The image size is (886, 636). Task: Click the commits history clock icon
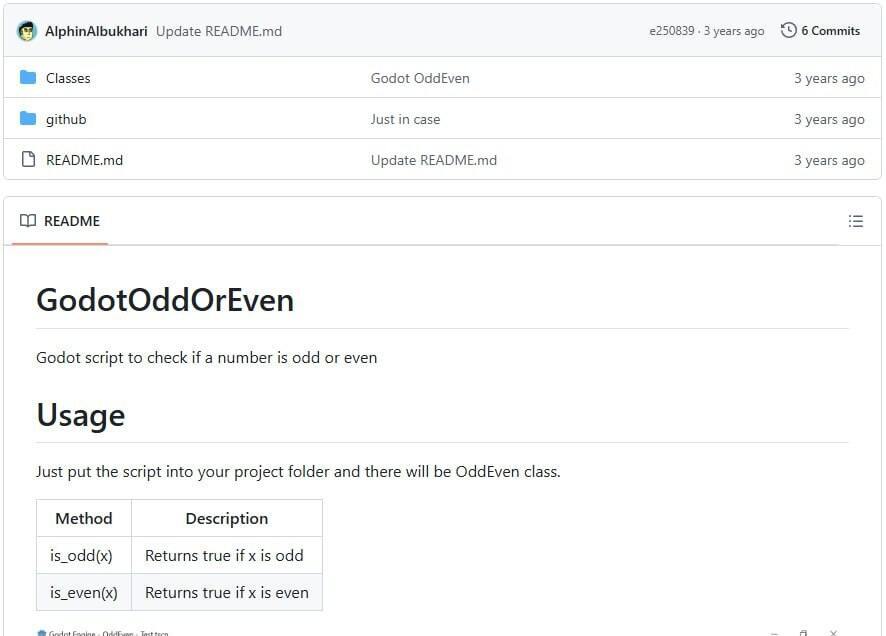pos(789,31)
